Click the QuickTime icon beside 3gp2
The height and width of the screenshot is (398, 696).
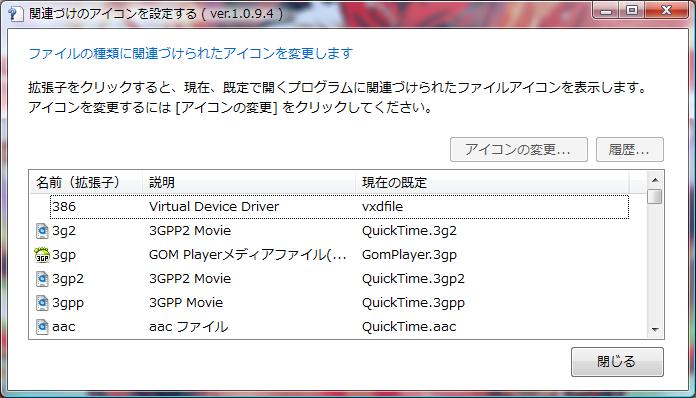42,279
